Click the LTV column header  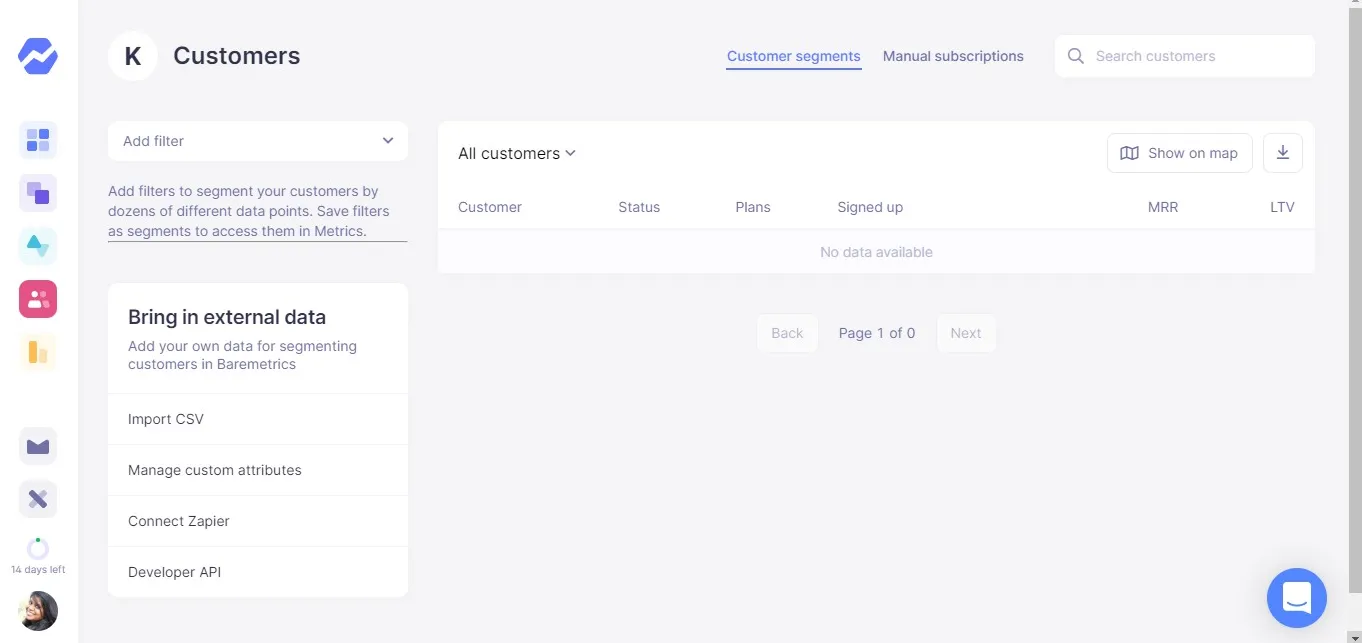point(1282,207)
